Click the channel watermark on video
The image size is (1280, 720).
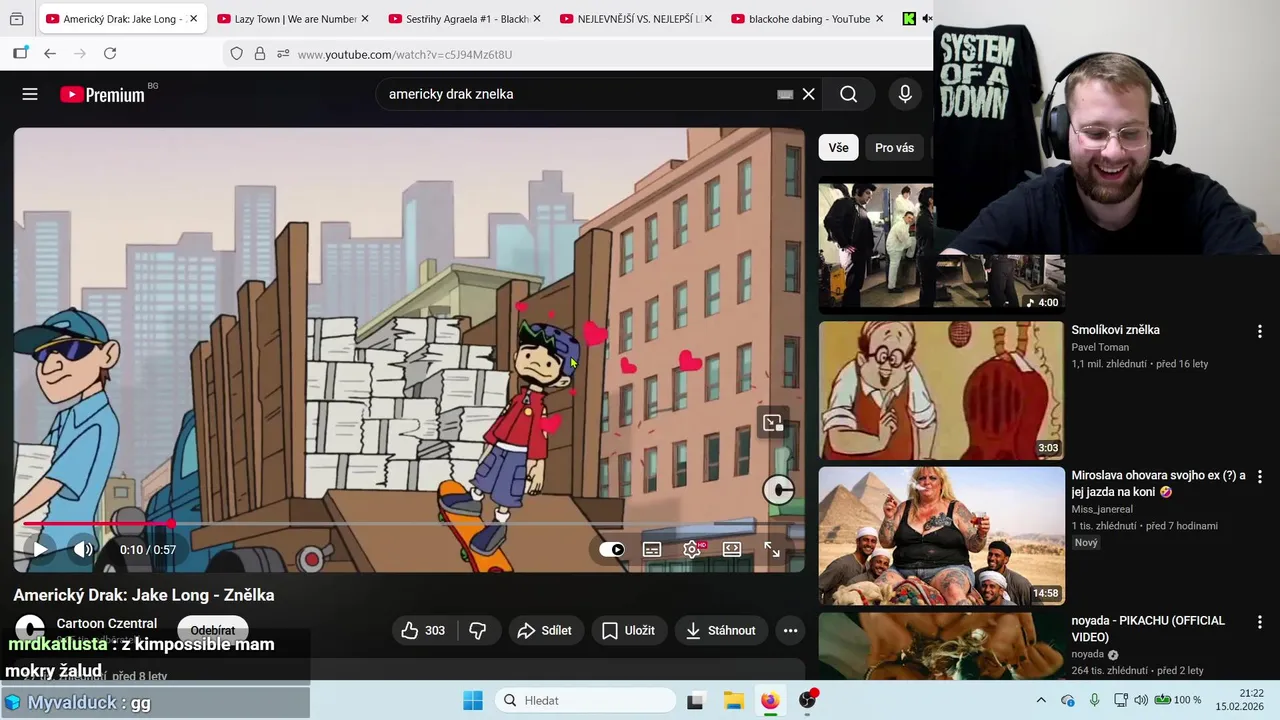[x=778, y=489]
